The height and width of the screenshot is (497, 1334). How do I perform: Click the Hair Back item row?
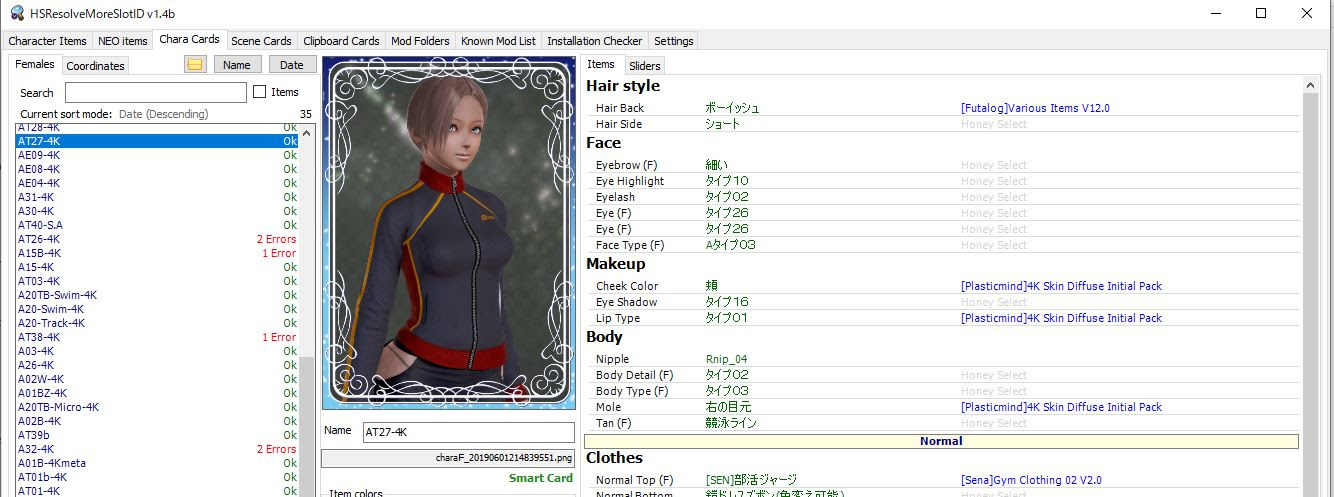pyautogui.click(x=942, y=108)
